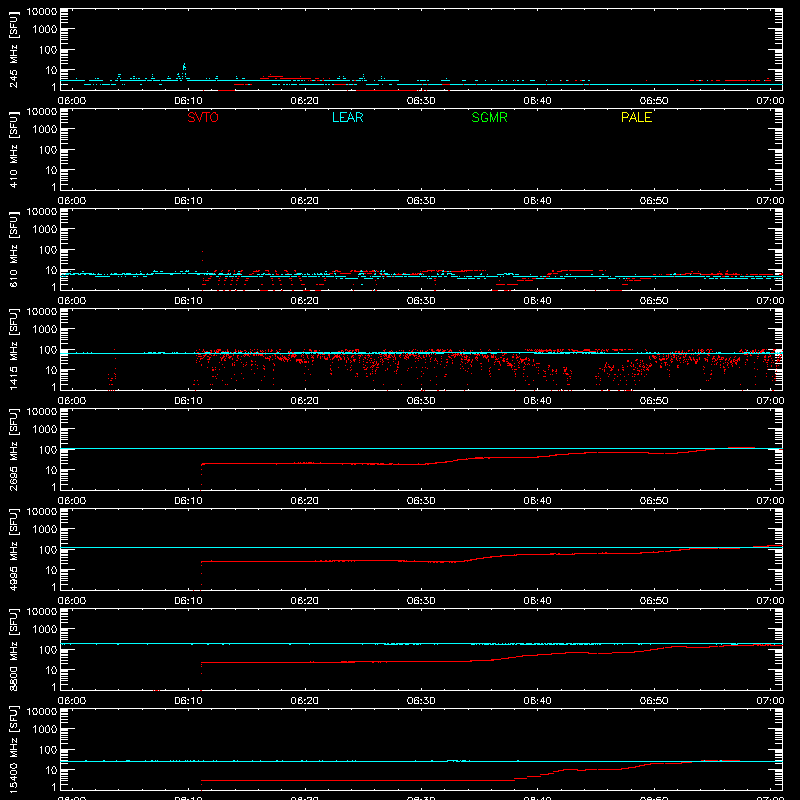Click the 06:40 tick label below the 4995 MHz plot

pos(537,601)
